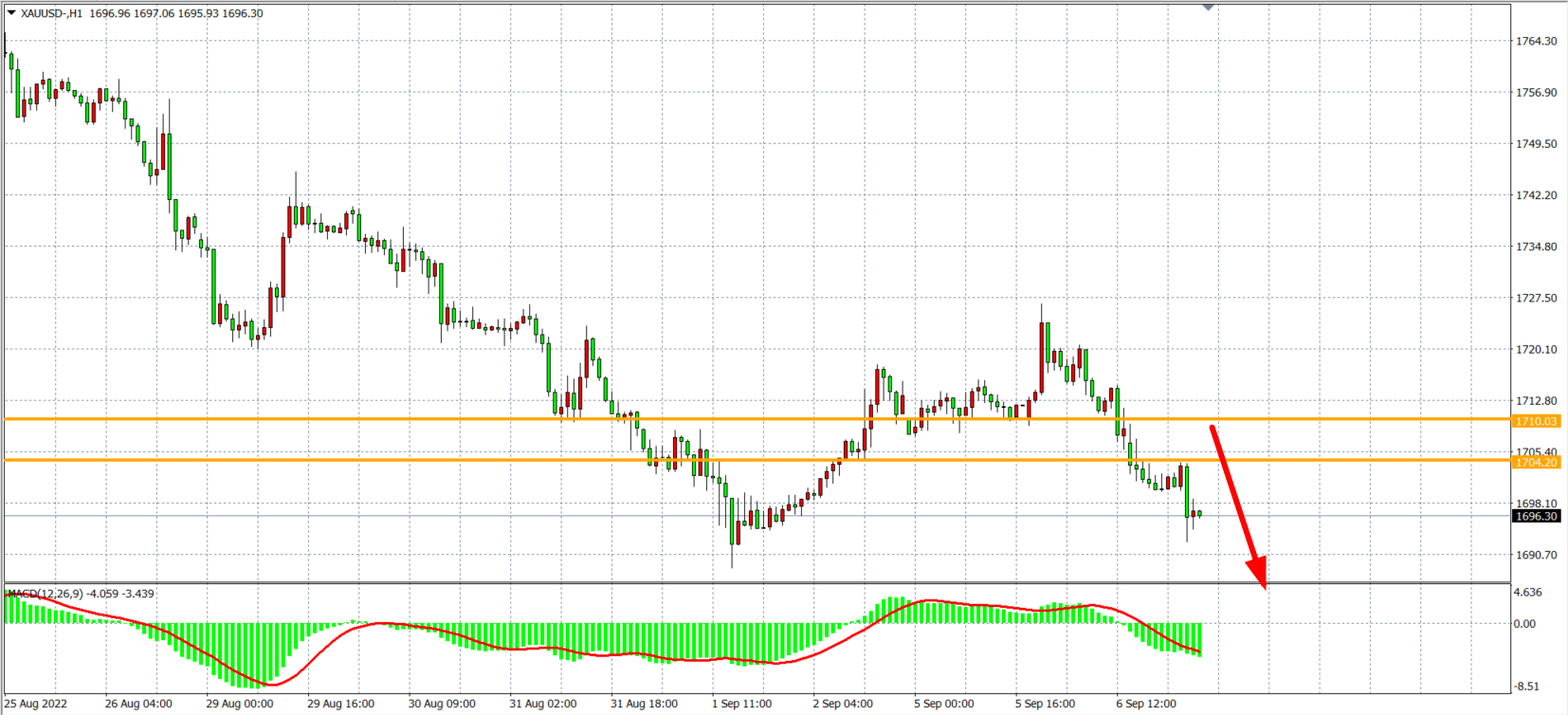The width and height of the screenshot is (1568, 715).
Task: Open the quick trade dropdown triangle beside XAUUSD
Action: point(11,13)
